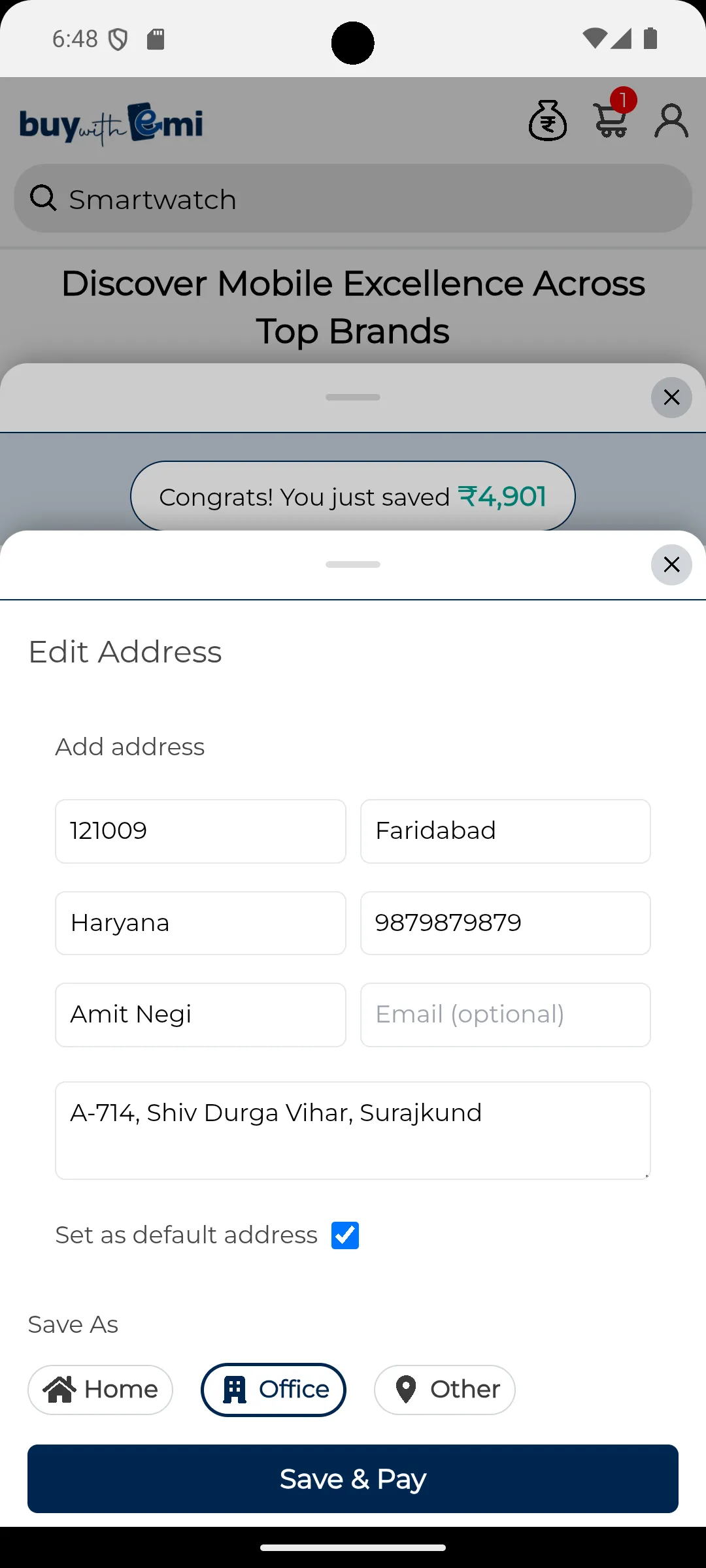
Task: Grab the Edit Address sheet drag handle
Action: (x=353, y=564)
